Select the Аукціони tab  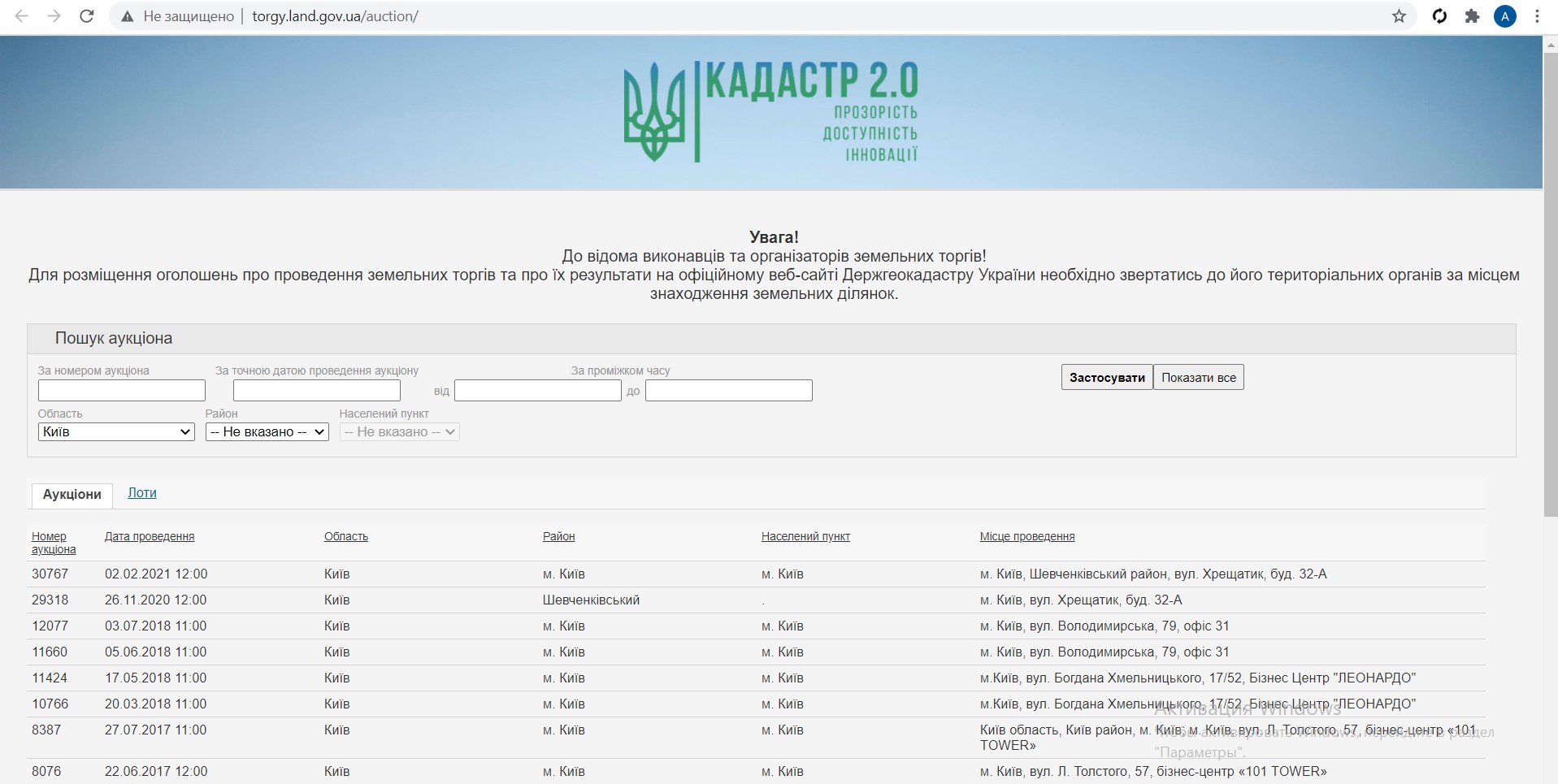pos(72,495)
